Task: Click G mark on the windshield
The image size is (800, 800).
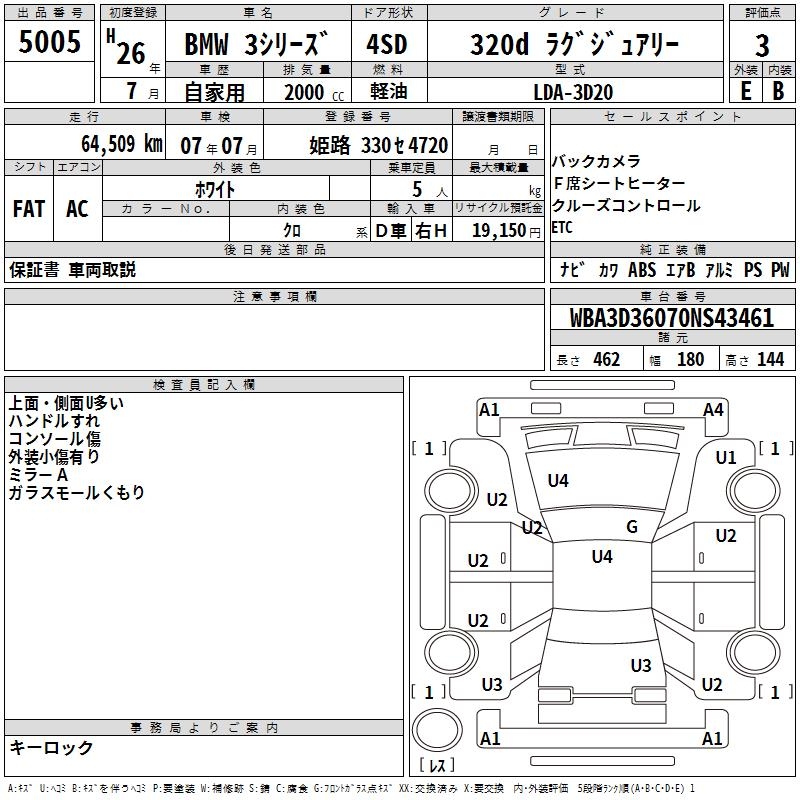Action: (x=632, y=527)
